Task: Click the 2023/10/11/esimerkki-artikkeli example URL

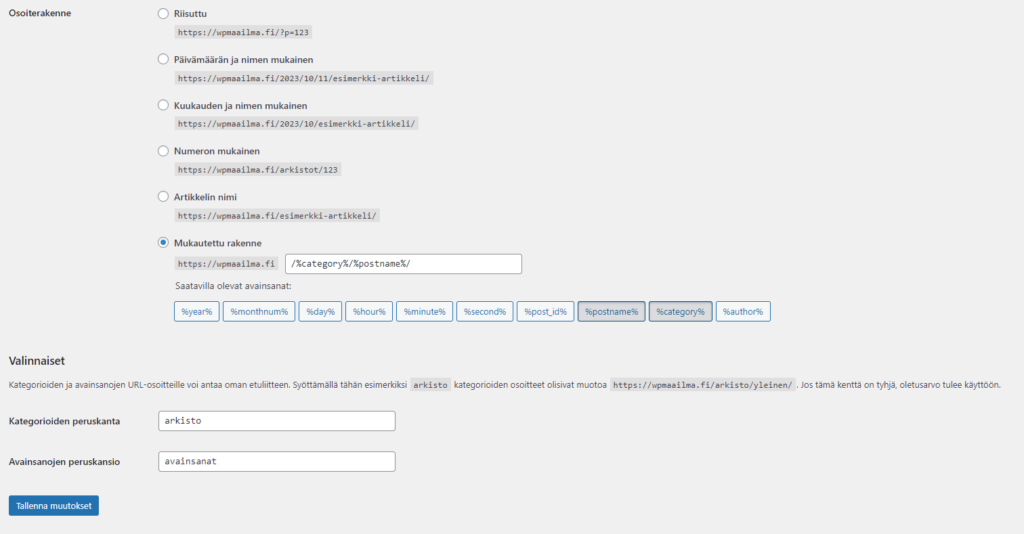Action: 304,78
